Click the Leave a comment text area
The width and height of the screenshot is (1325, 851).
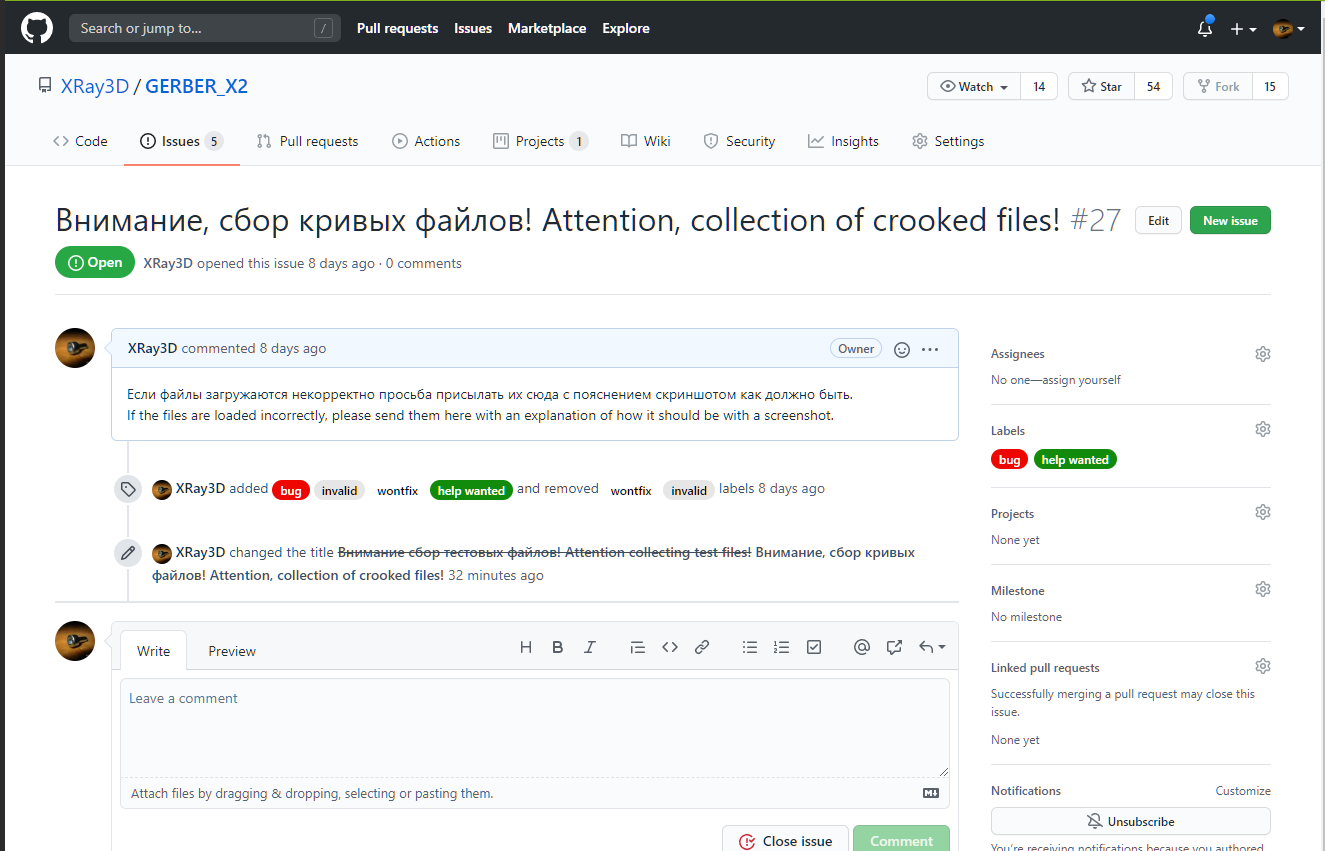(535, 728)
